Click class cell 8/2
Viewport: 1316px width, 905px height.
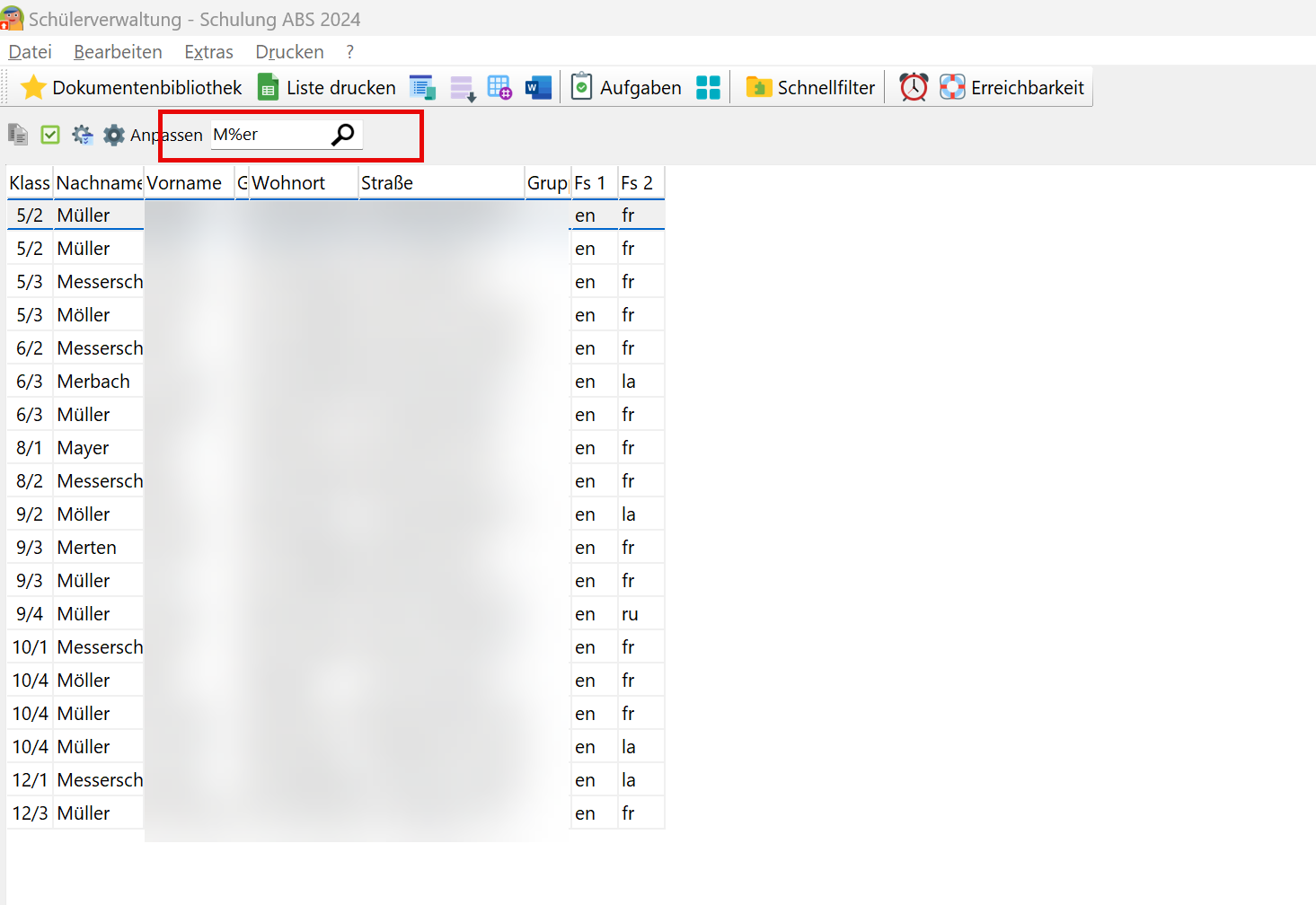tap(30, 481)
